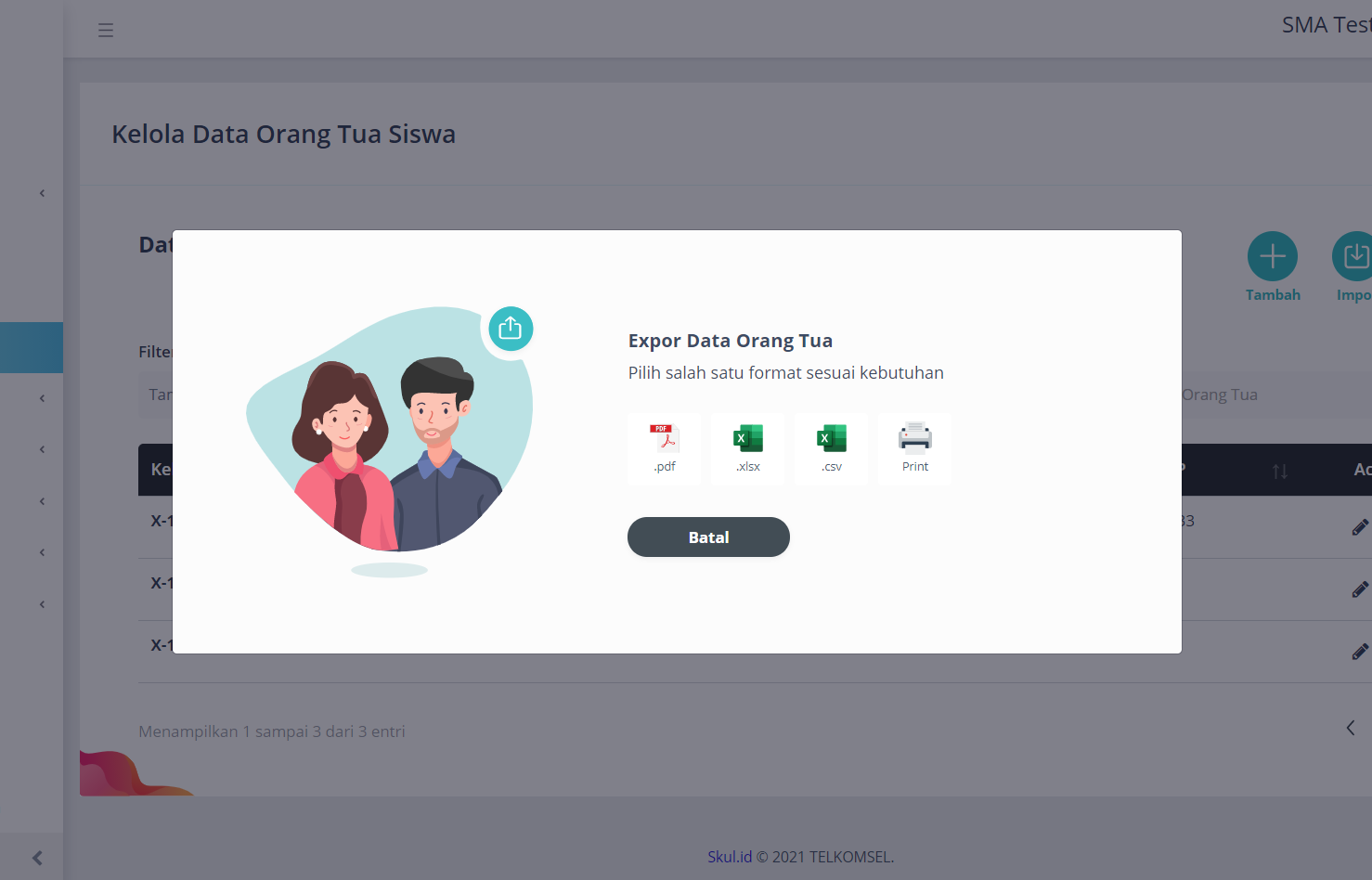This screenshot has height=880, width=1372.
Task: Edit the first table row pencil
Action: [x=1359, y=527]
